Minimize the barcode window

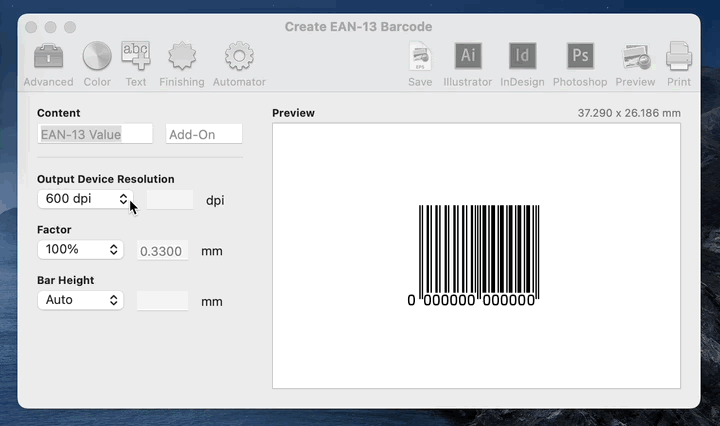[51, 27]
